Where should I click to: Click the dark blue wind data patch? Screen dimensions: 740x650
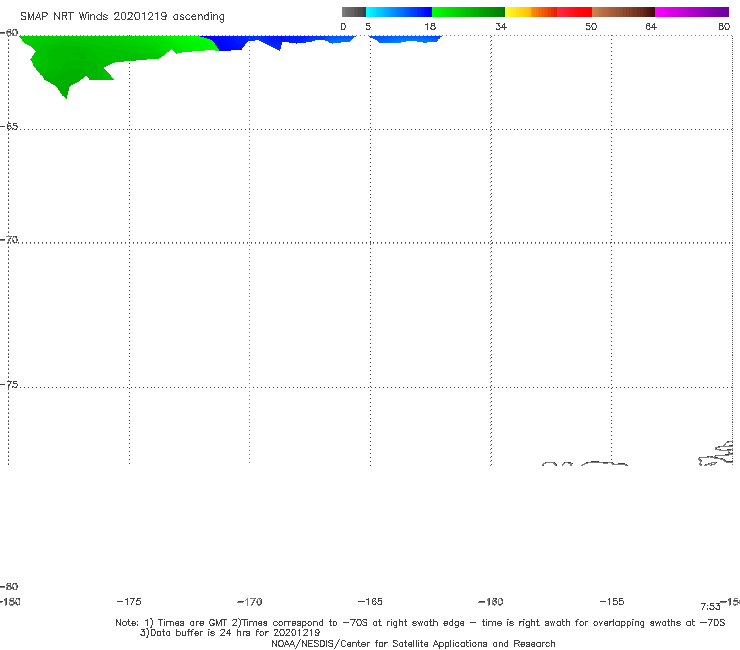click(231, 43)
